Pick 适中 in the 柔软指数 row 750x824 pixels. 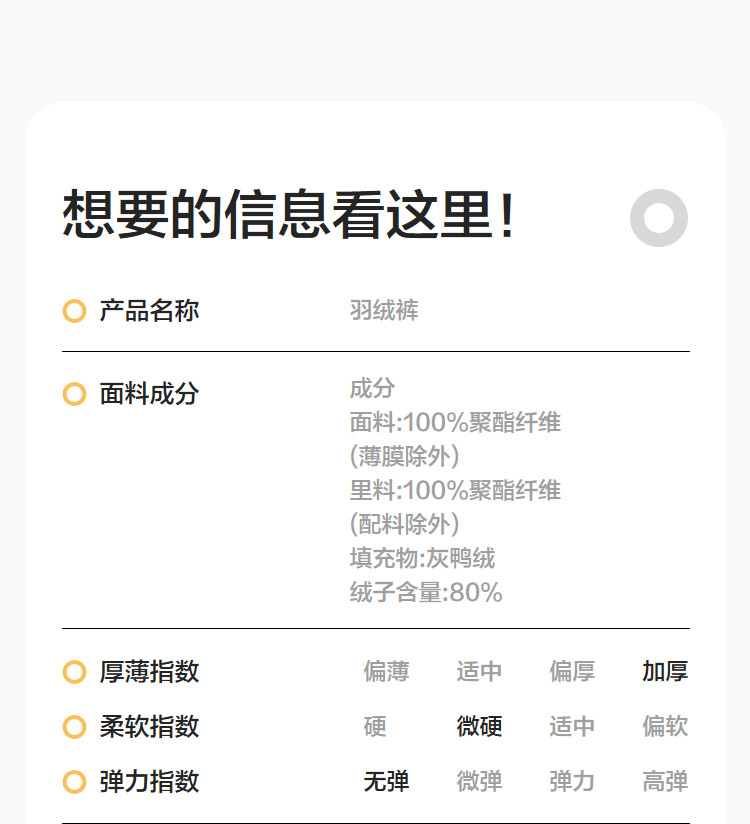[x=572, y=727]
